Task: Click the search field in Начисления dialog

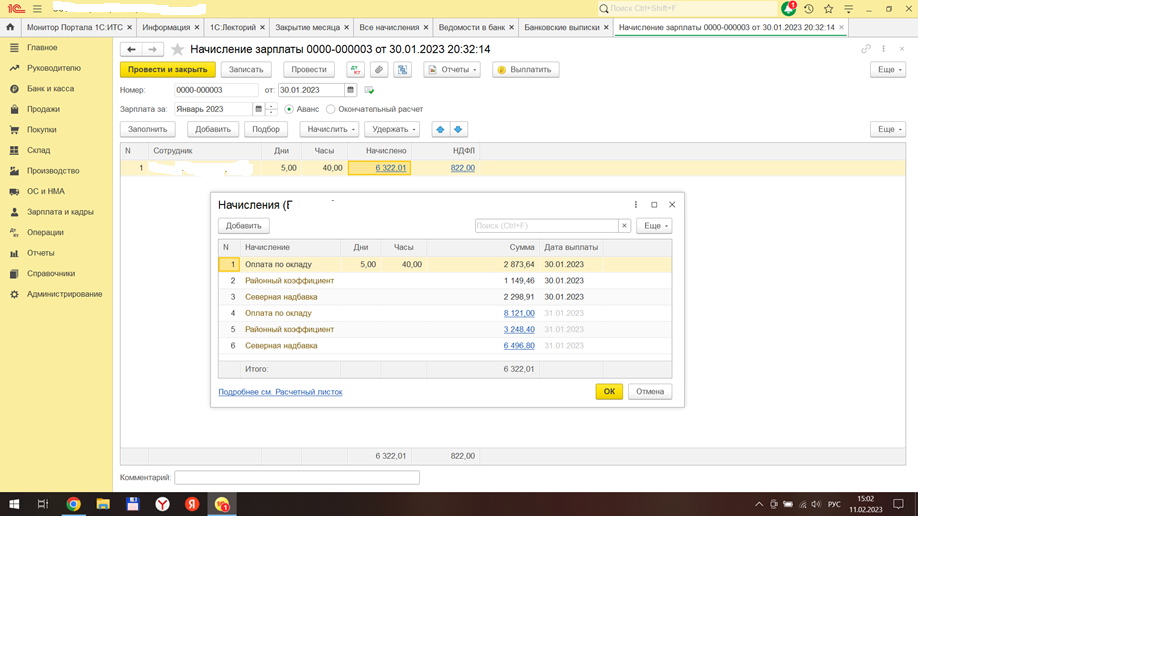Action: pyautogui.click(x=546, y=226)
